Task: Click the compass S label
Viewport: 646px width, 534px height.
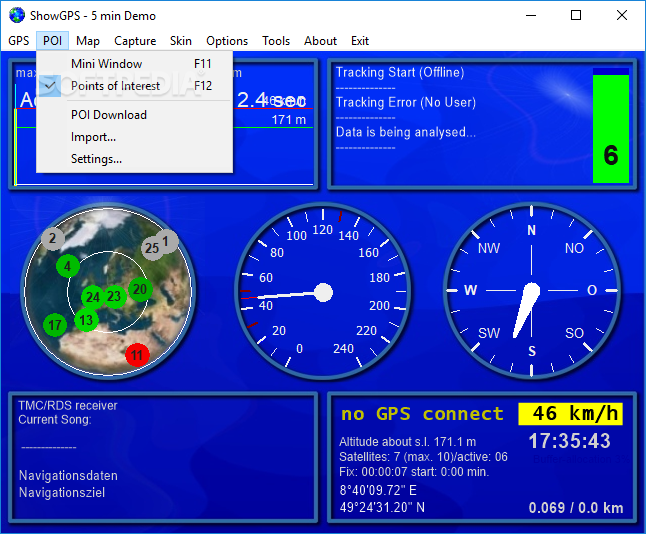Action: [x=532, y=351]
